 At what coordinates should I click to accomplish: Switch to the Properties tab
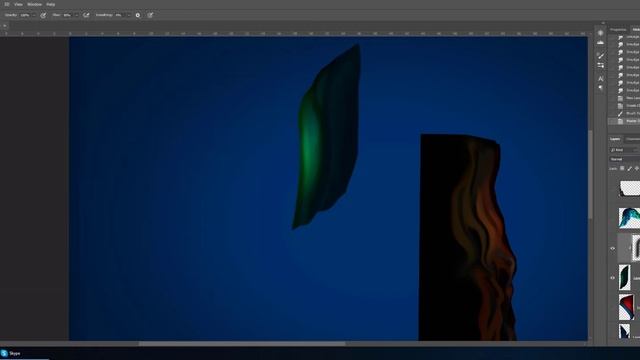pos(618,29)
